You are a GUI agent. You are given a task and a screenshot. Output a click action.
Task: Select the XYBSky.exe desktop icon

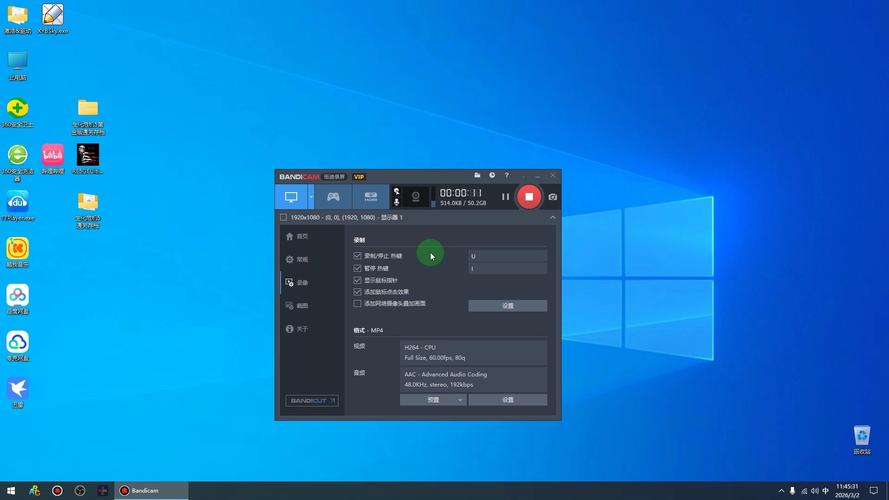coord(53,19)
